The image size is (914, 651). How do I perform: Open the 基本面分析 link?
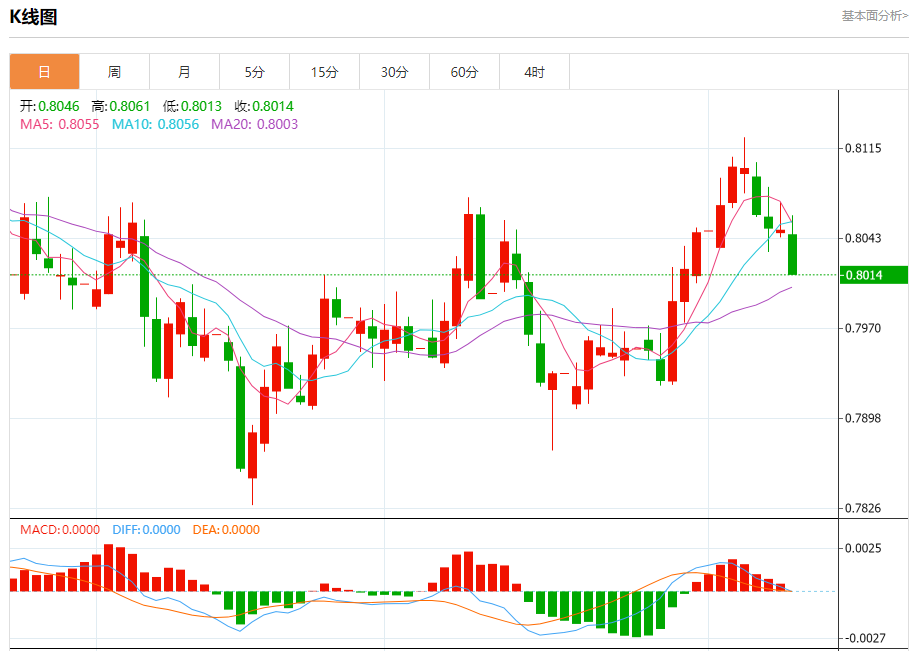click(874, 16)
